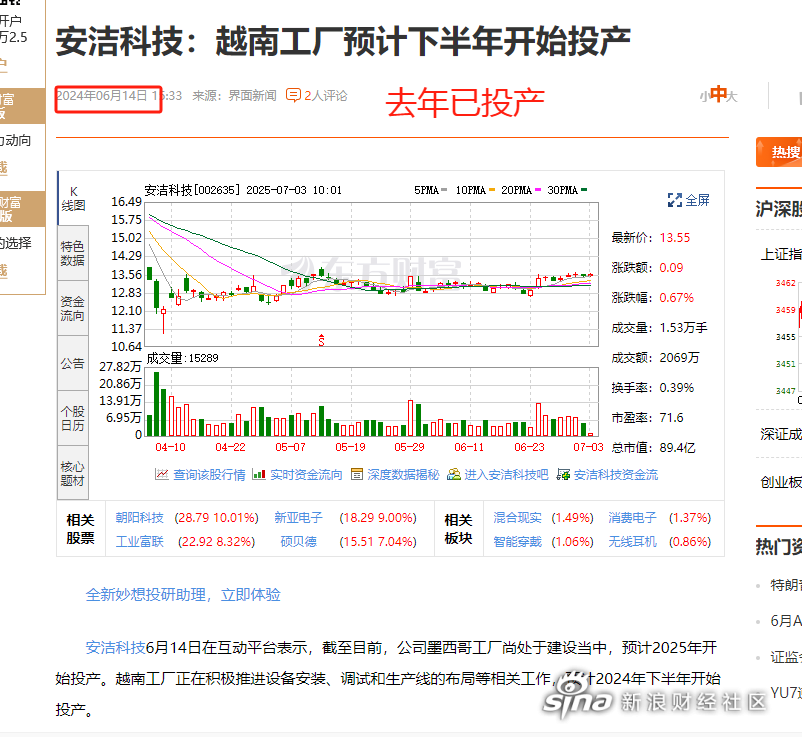Screen dimensions: 802x737
Task: Open the 2人评论 comments link
Action: point(326,96)
